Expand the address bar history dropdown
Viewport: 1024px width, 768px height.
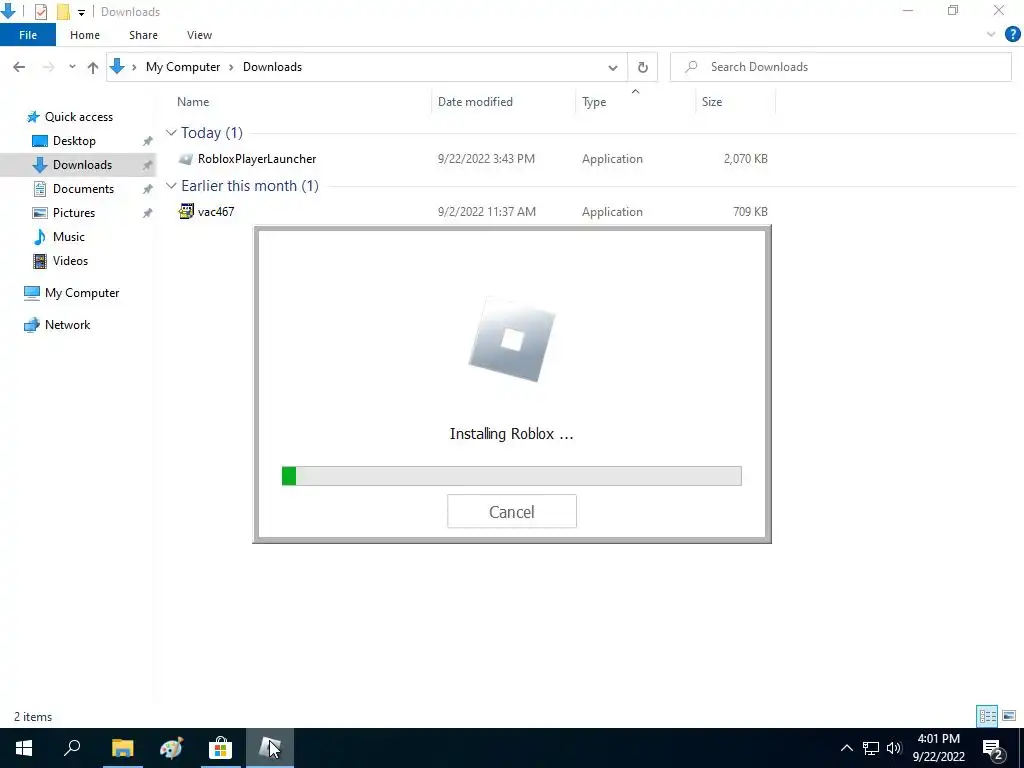[x=613, y=67]
